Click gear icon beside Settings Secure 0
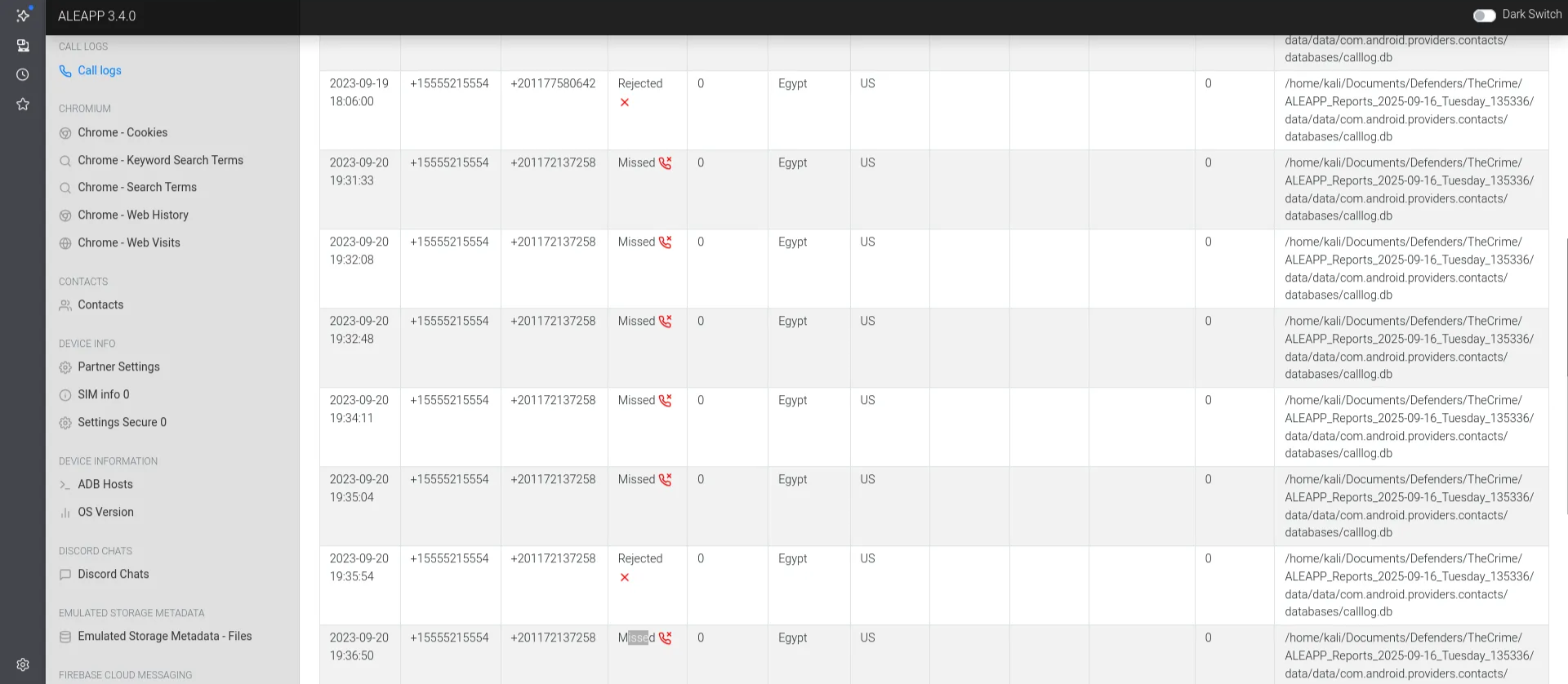The image size is (1568, 684). pyautogui.click(x=65, y=423)
